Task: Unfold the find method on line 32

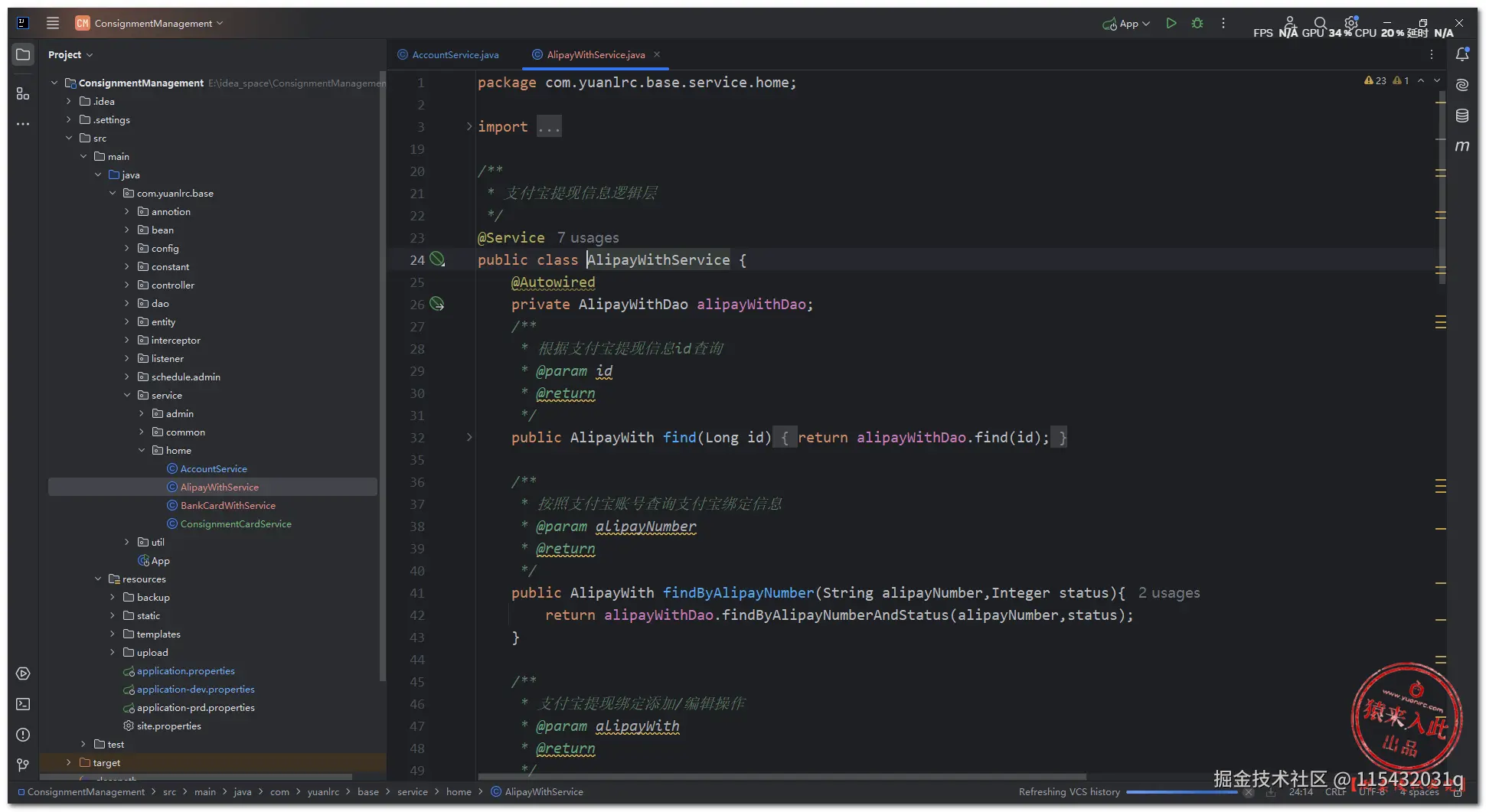Action: tap(469, 437)
